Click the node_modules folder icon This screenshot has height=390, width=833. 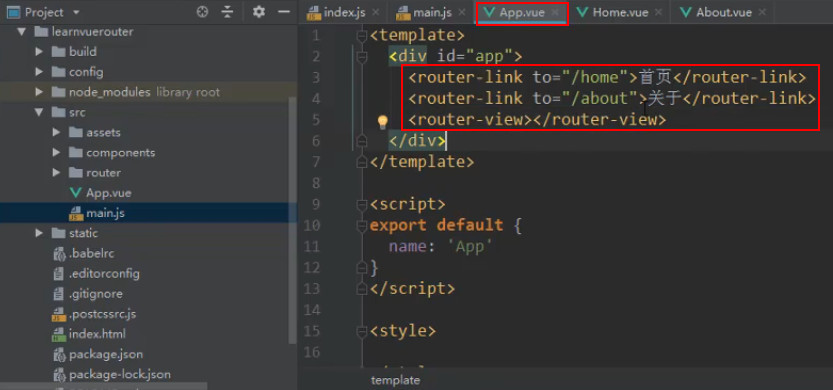click(x=58, y=92)
